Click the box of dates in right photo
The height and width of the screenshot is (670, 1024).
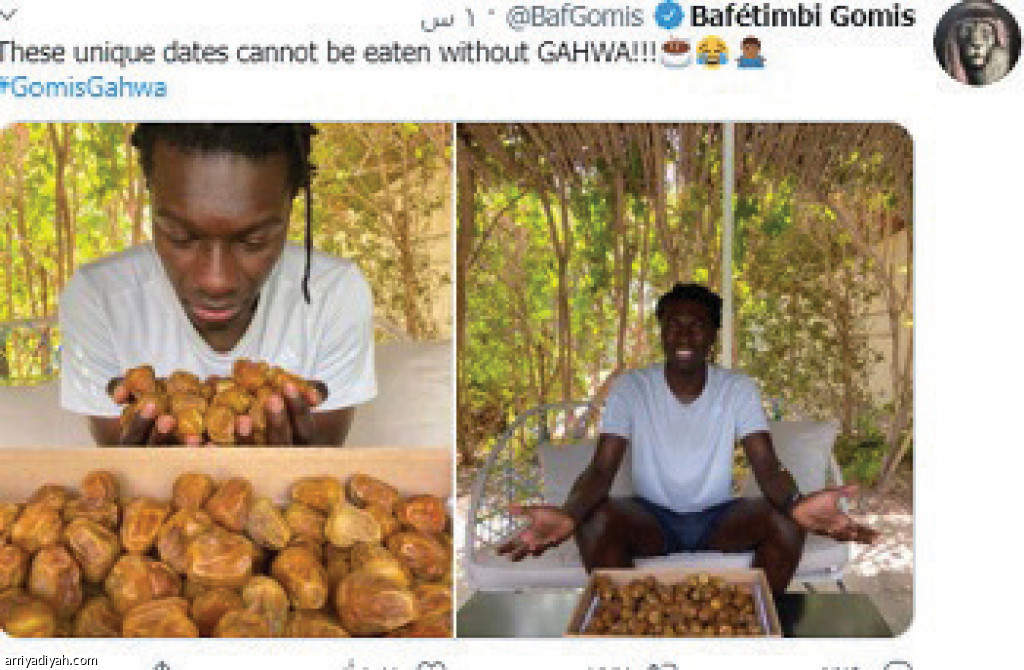[673, 602]
